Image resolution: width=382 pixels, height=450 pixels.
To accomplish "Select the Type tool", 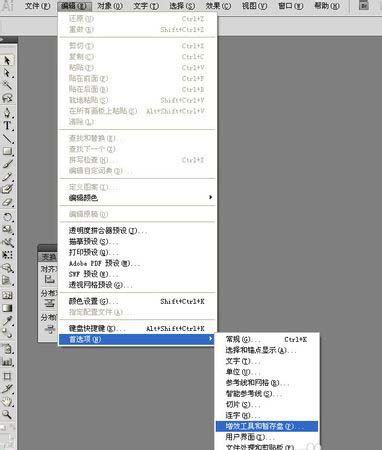I will click(7, 126).
